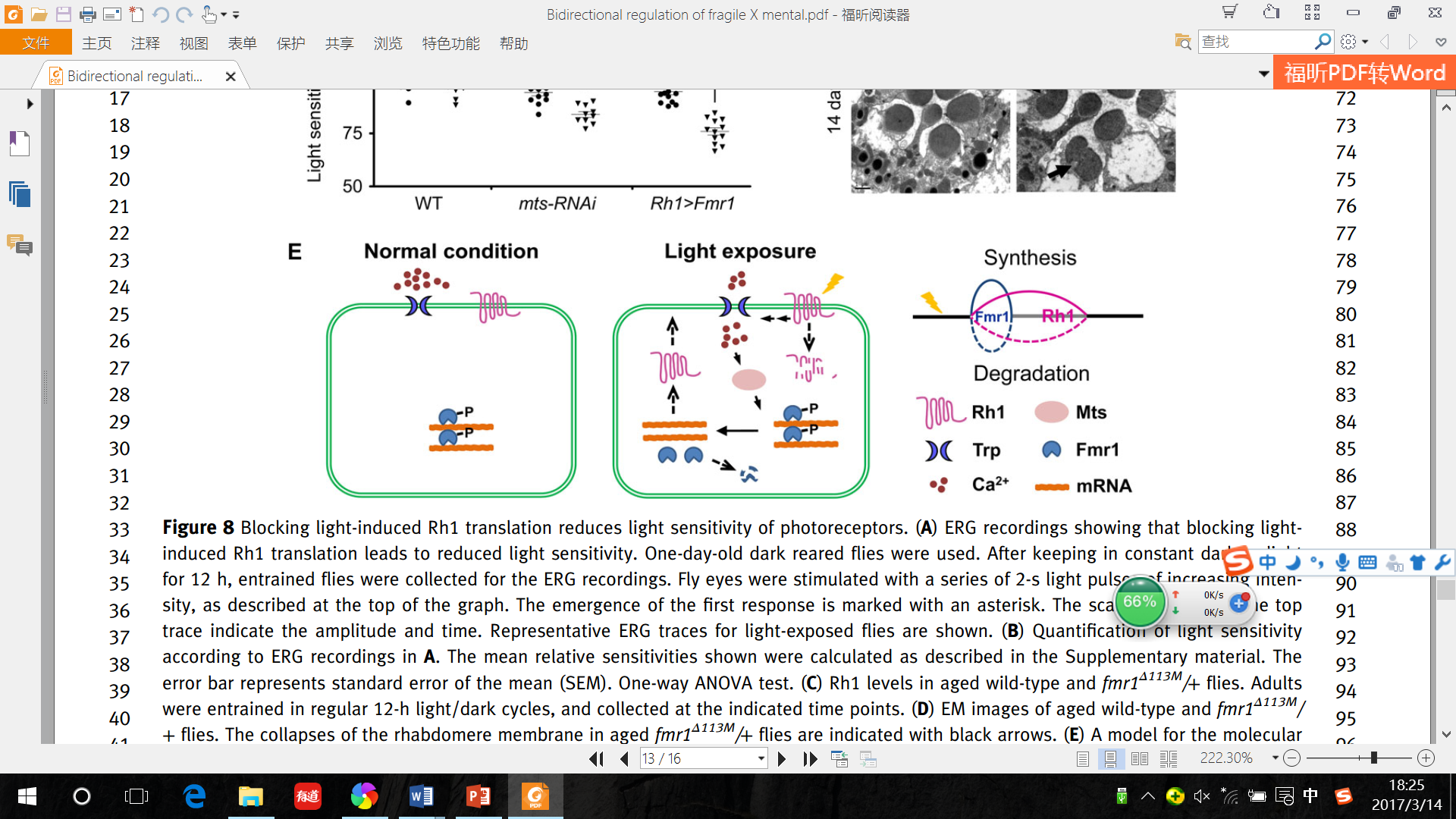Open PowerPoint from the taskbar
1456x819 pixels.
coord(478,796)
